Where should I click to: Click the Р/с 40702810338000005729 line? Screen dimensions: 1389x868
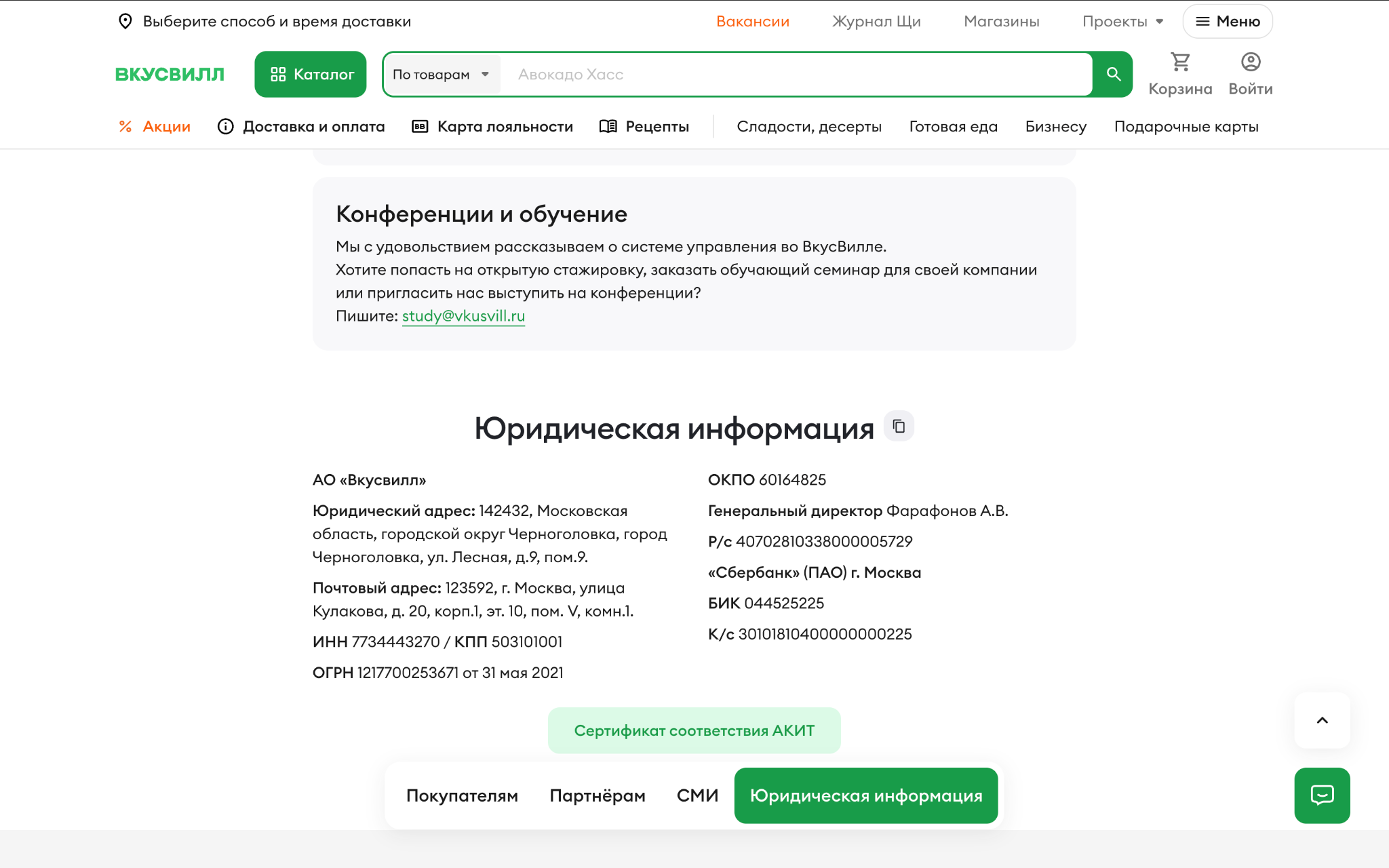pyautogui.click(x=810, y=541)
